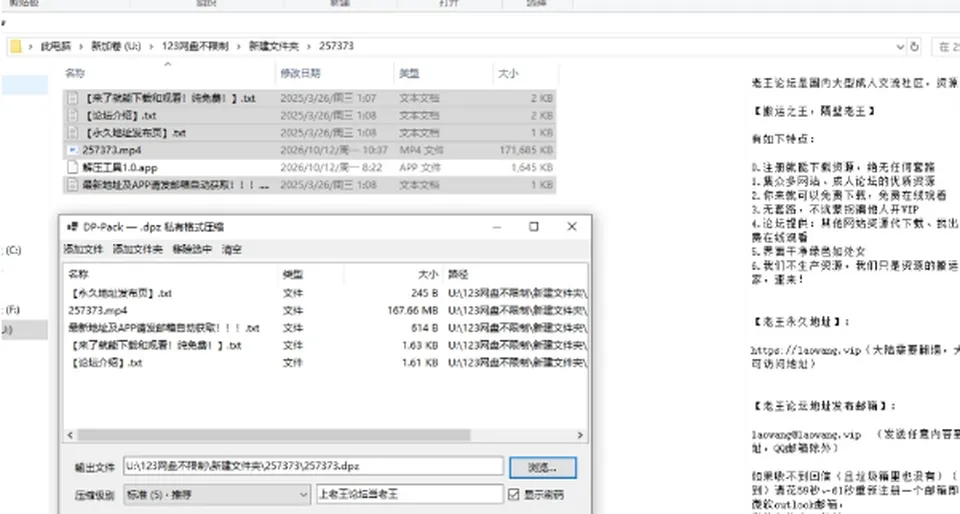Click the refresh icon beside the address bar
Screen dimensions: 960x514
[x=914, y=47]
